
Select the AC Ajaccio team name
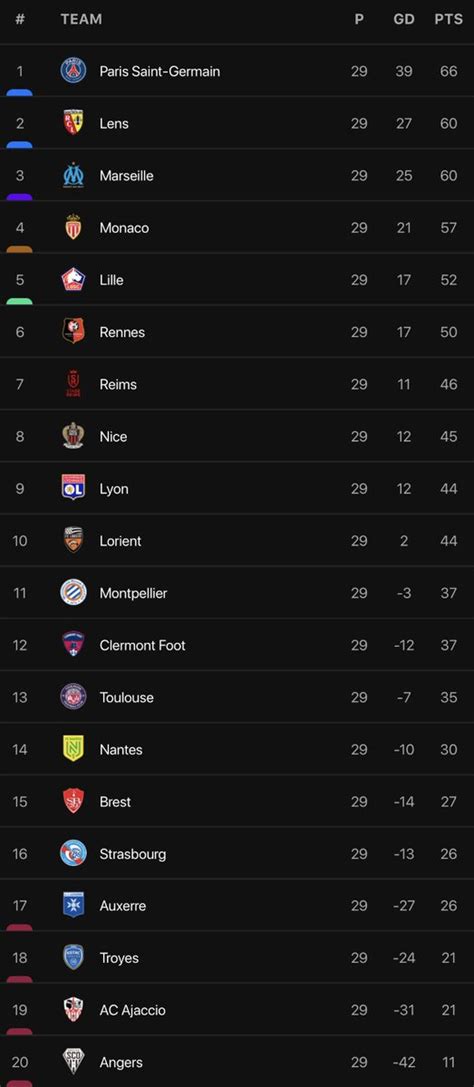132,1010
